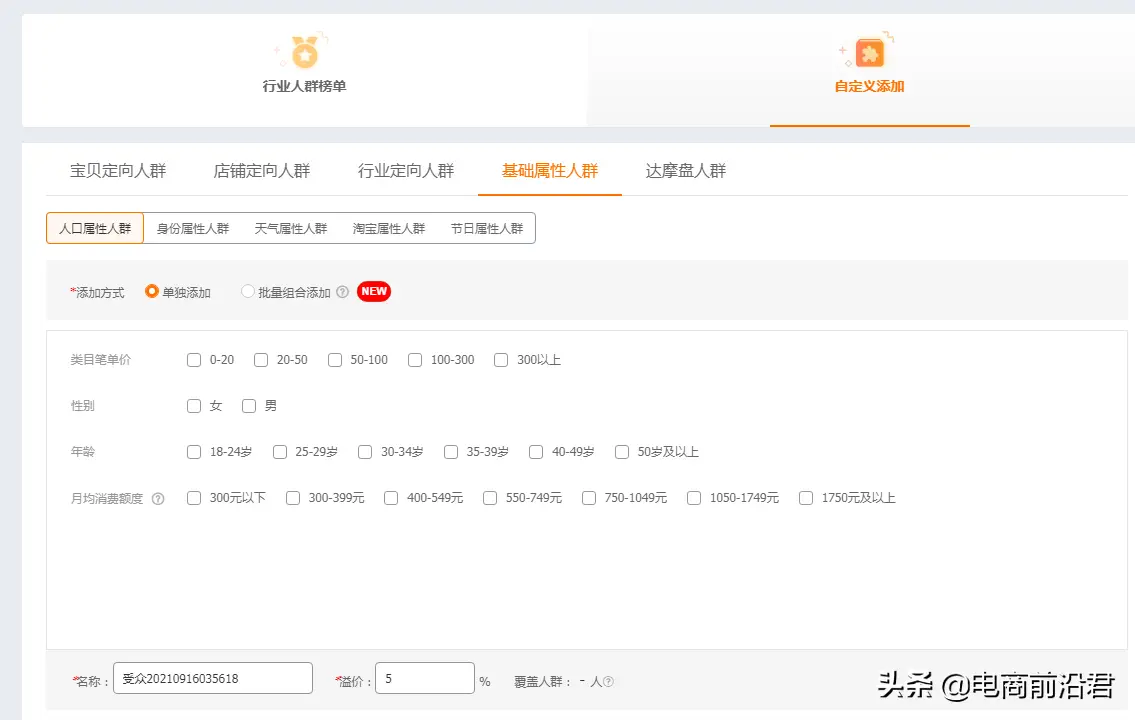This screenshot has width=1135, height=720.
Task: Check the 1750元及以上 spending checkbox
Action: point(806,497)
